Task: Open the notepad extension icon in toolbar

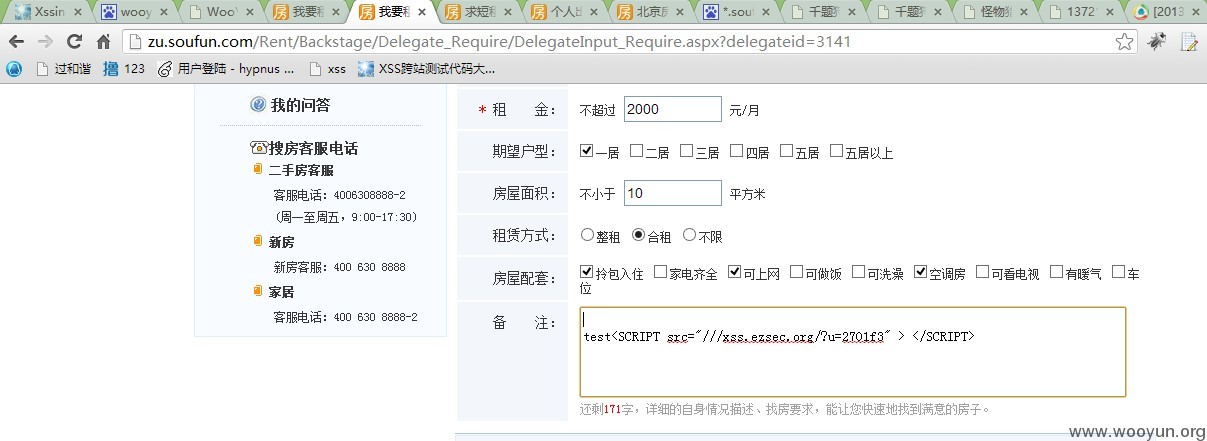Action: point(1189,42)
